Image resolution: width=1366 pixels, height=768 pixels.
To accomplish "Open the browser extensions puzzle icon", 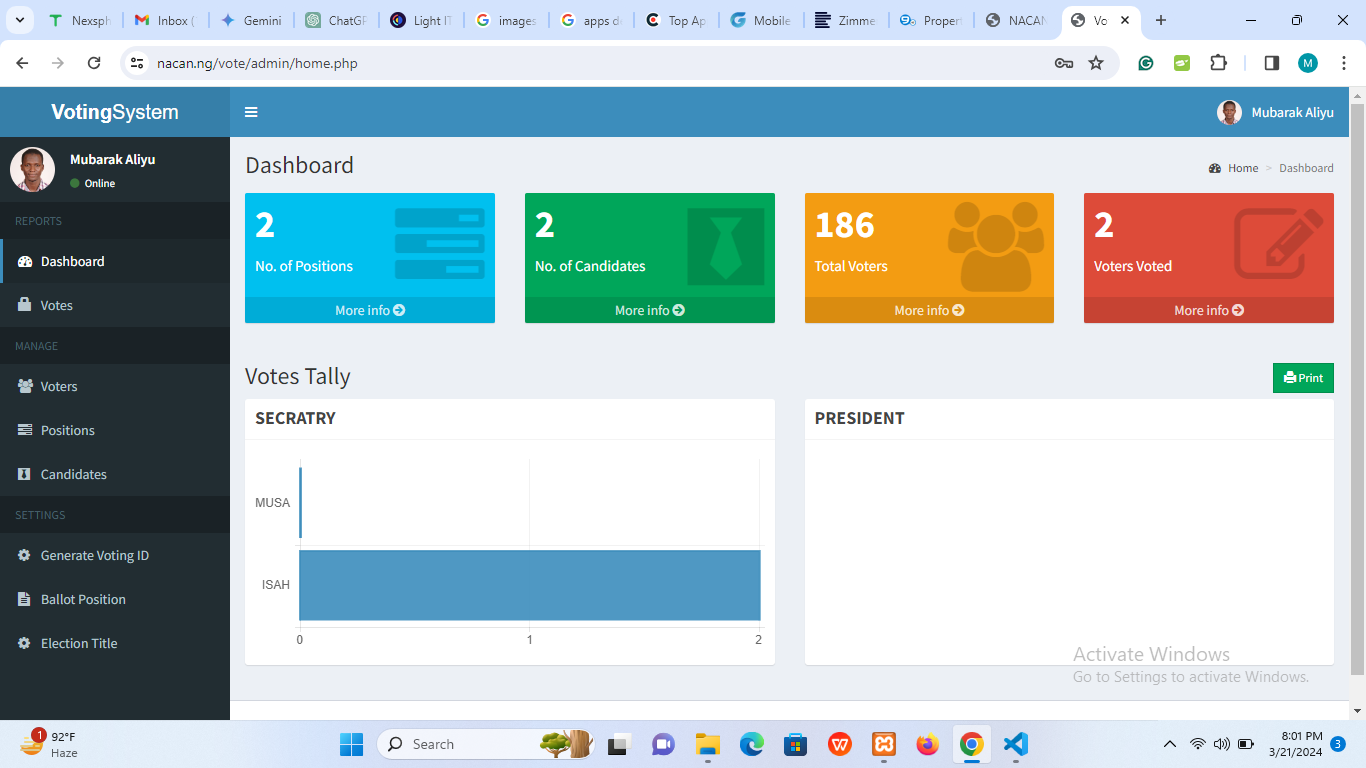I will click(1218, 63).
